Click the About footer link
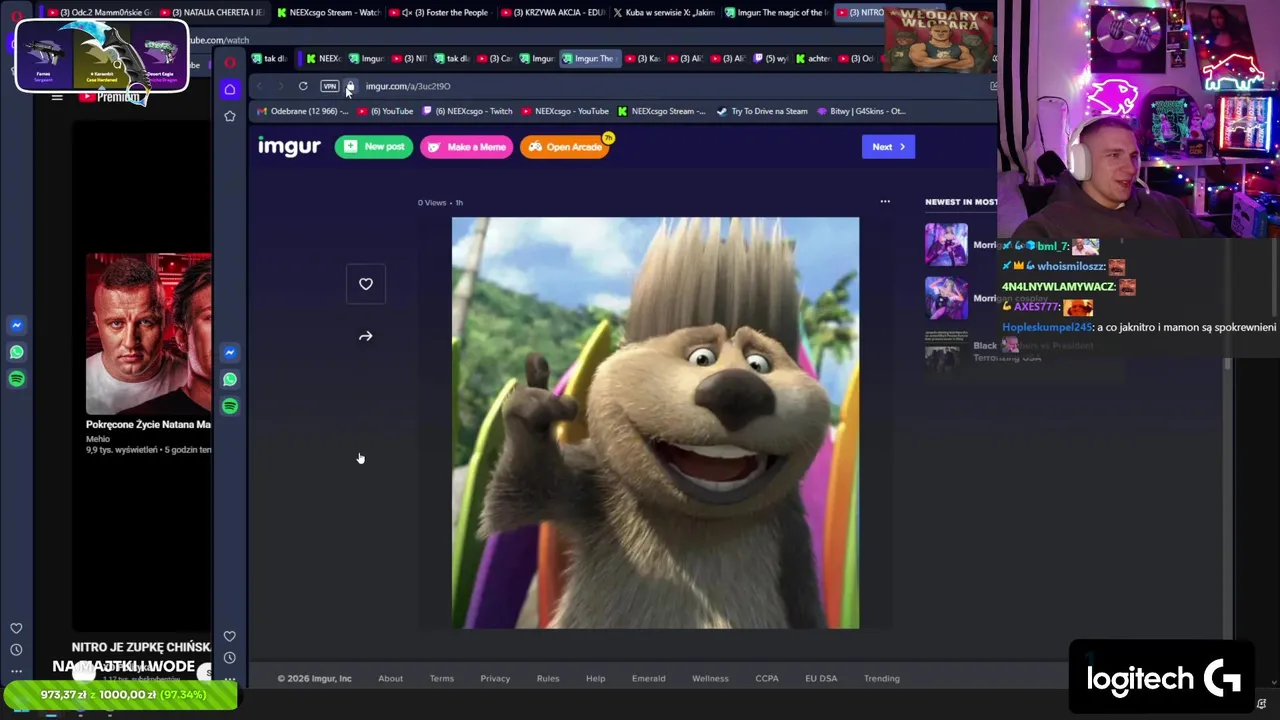This screenshot has height=720, width=1280. pos(390,678)
